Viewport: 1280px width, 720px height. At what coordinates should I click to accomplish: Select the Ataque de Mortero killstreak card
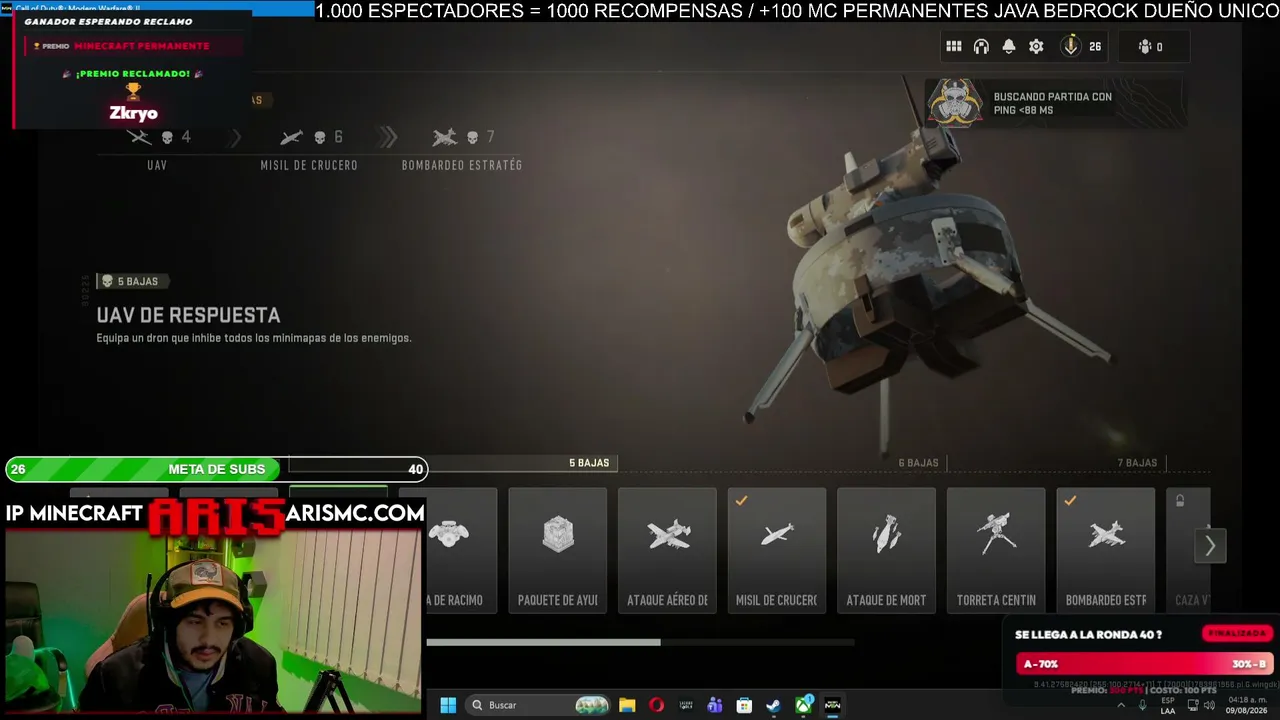pos(886,550)
